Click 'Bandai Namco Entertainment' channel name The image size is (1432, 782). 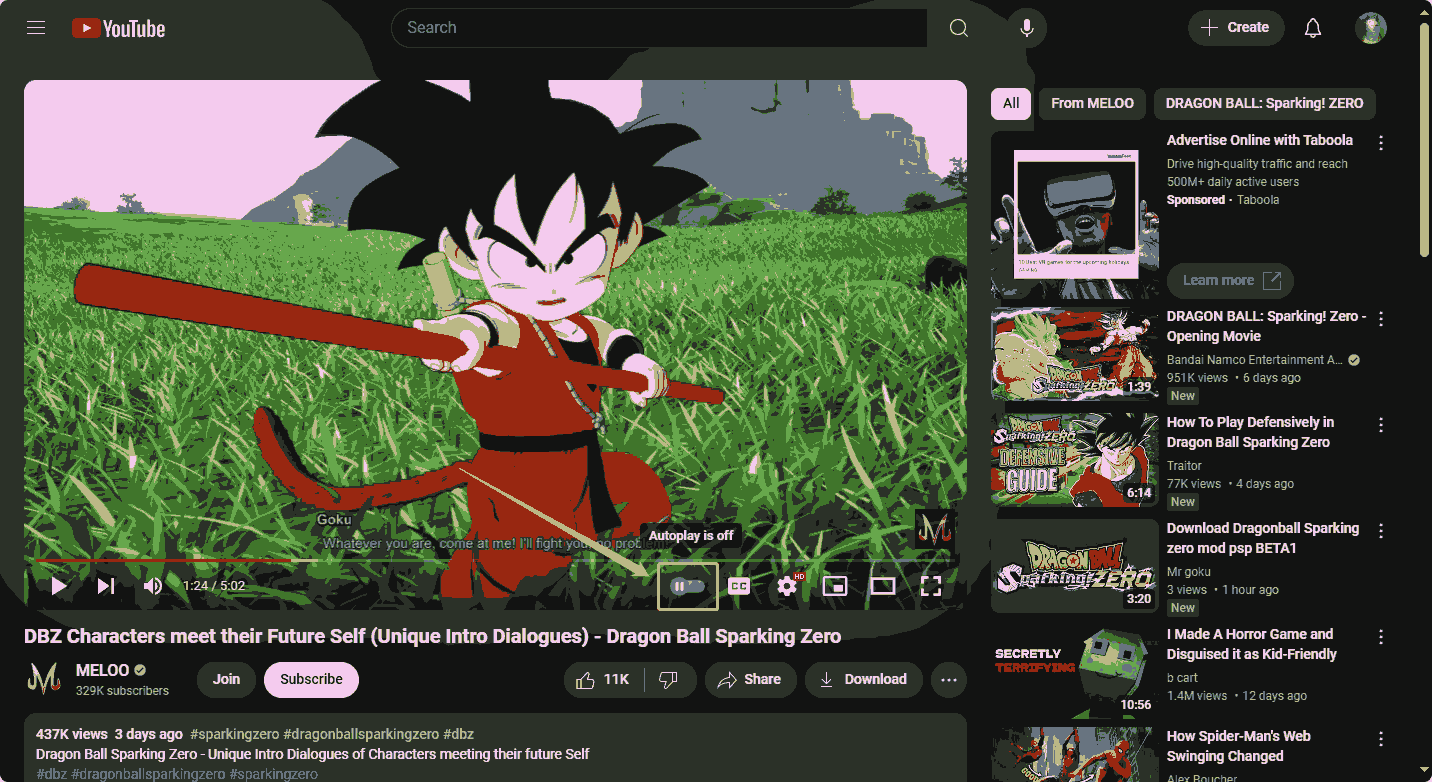pyautogui.click(x=1255, y=360)
